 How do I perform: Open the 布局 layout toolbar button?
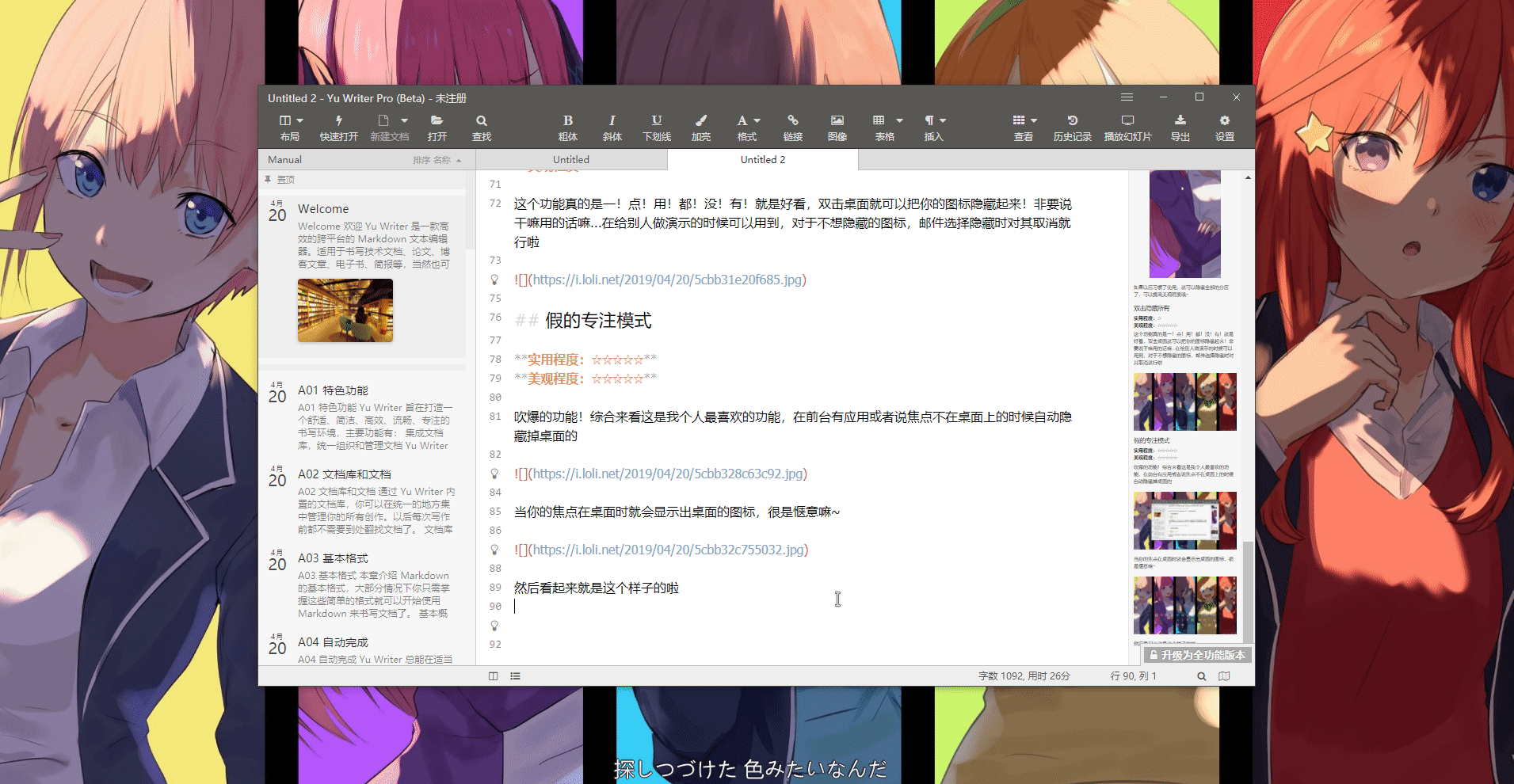(290, 127)
